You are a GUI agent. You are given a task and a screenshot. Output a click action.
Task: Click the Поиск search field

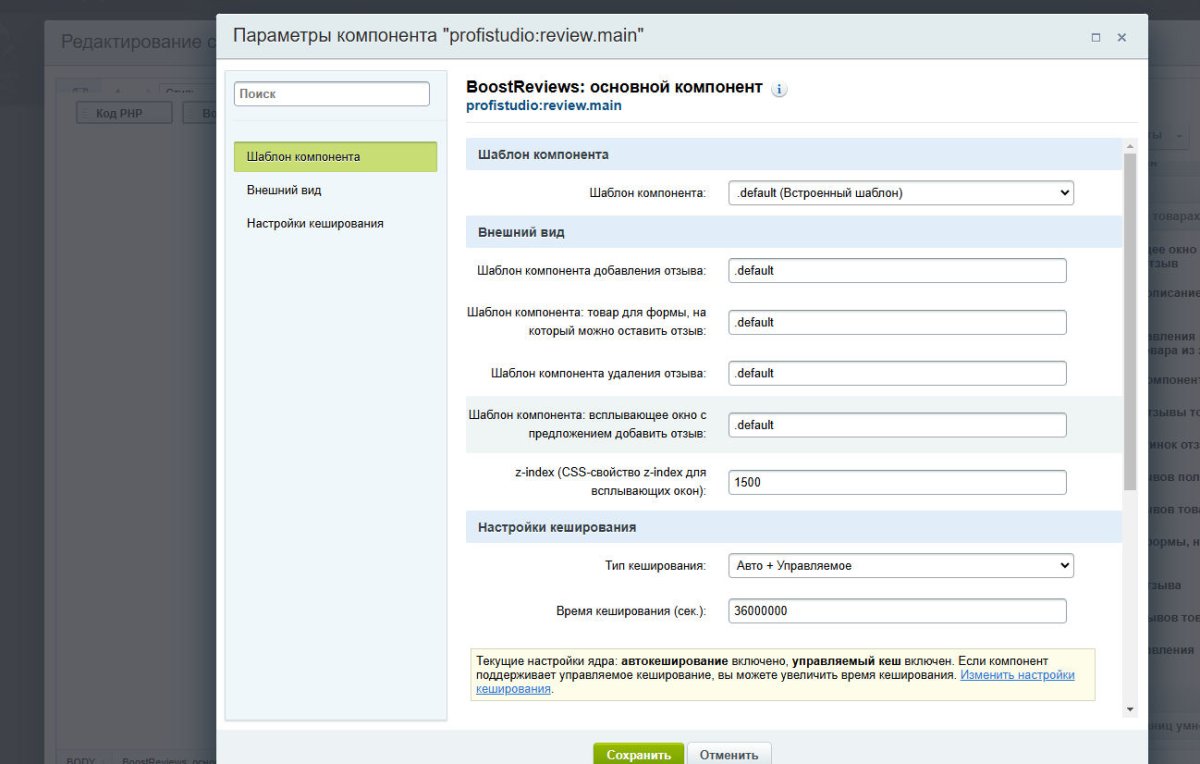coord(329,92)
